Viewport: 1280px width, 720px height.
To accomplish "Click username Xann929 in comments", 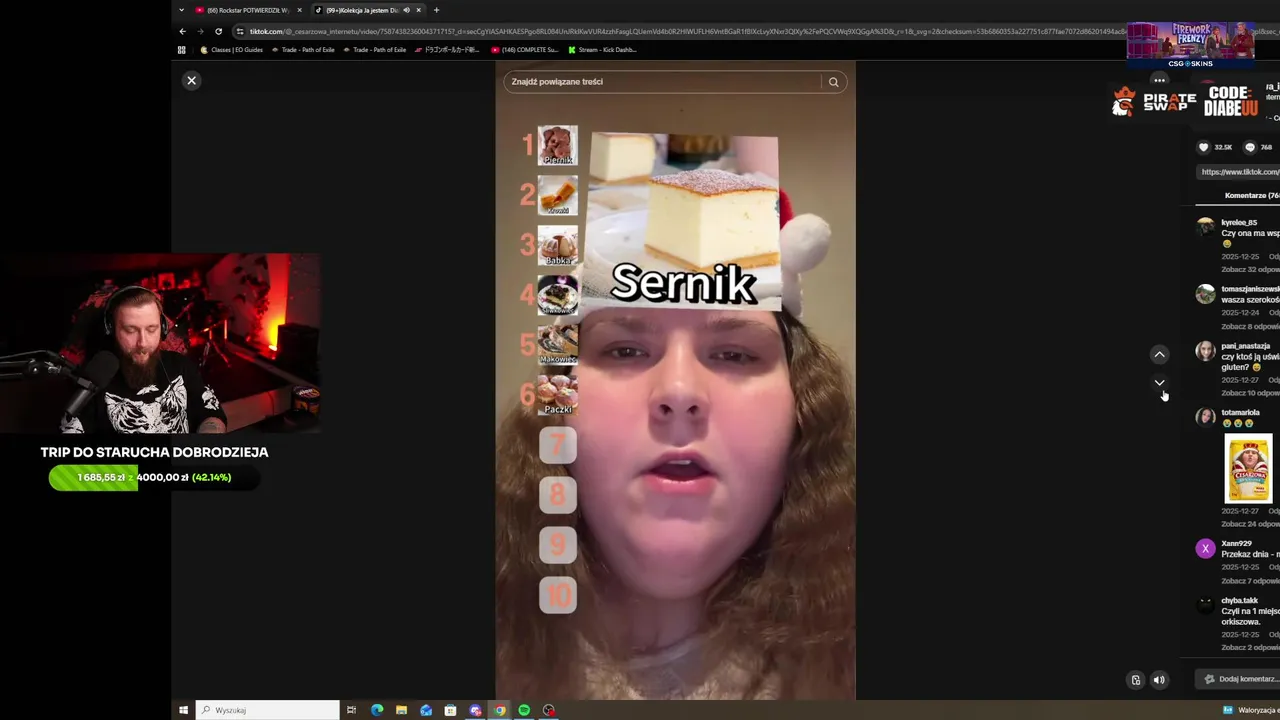I will tap(1236, 543).
